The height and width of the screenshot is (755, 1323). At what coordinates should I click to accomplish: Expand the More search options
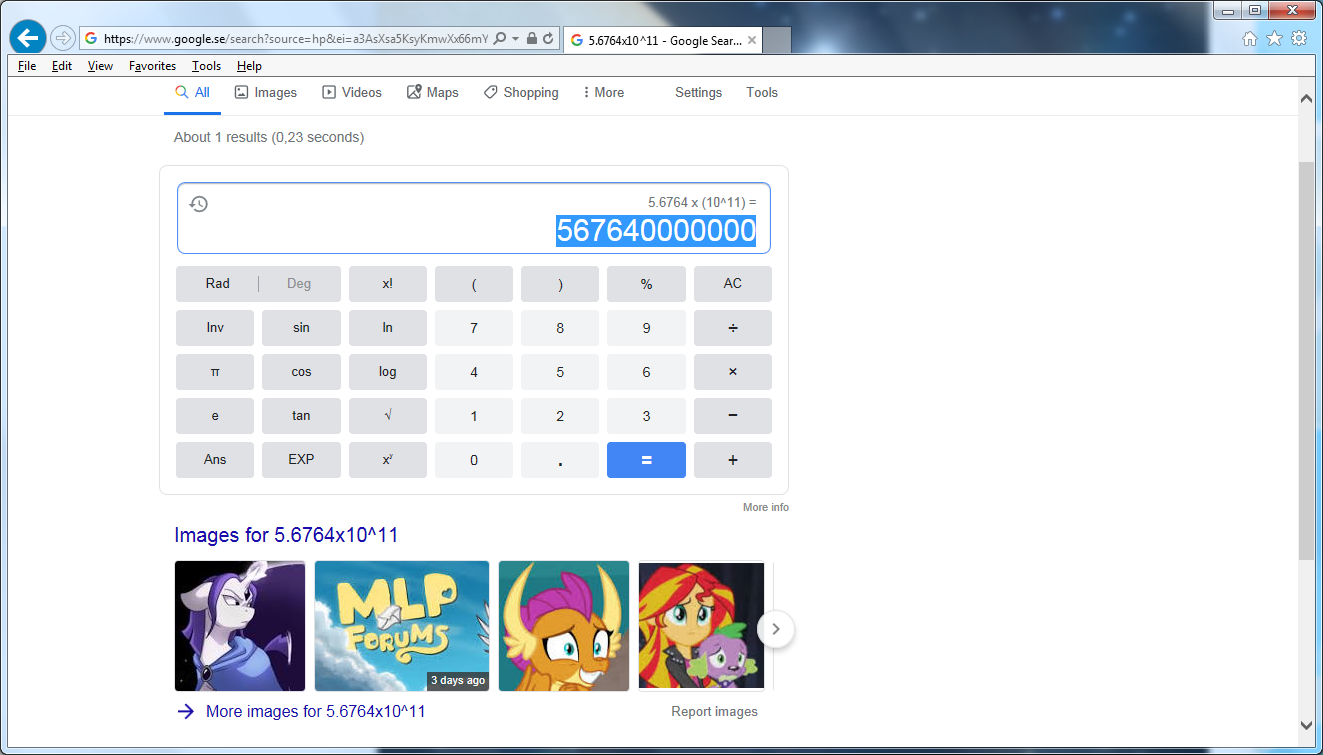[x=602, y=93]
